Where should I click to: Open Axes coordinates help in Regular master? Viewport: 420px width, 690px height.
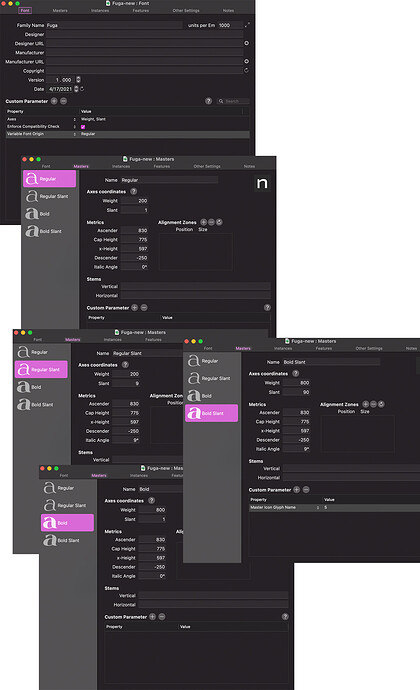[133, 191]
